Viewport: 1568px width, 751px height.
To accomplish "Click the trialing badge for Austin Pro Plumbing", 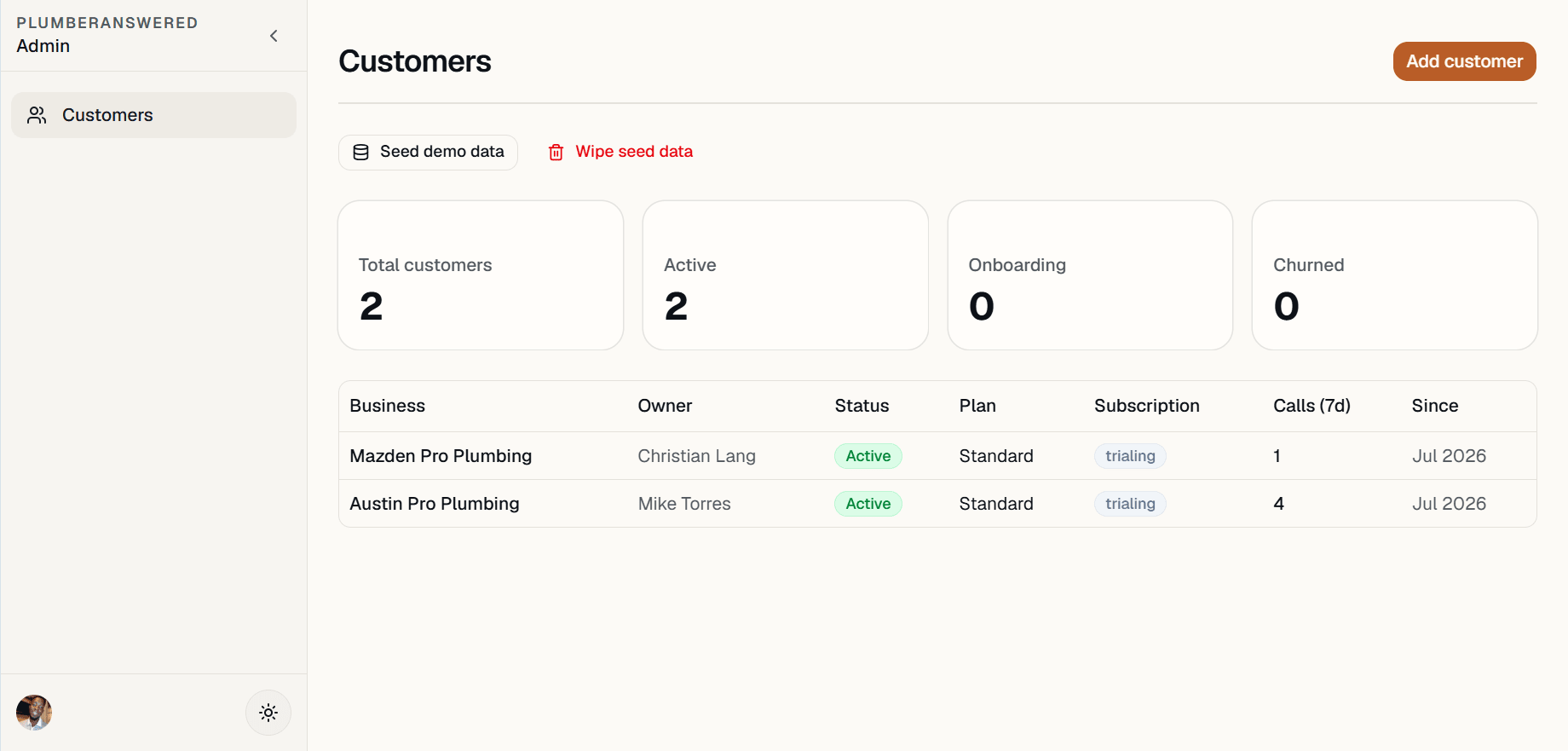I will pos(1130,504).
